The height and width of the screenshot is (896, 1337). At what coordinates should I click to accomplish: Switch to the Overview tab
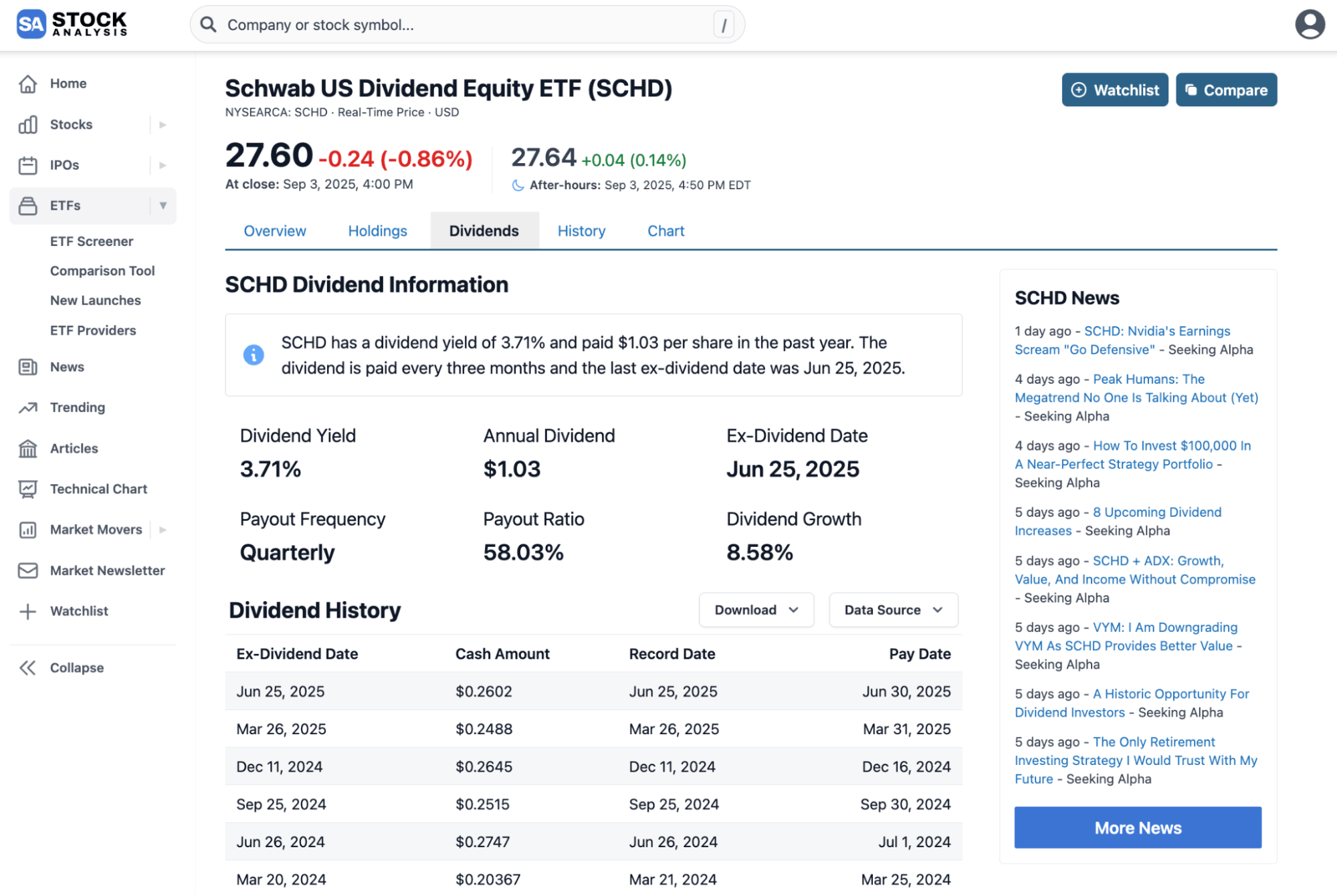click(275, 231)
